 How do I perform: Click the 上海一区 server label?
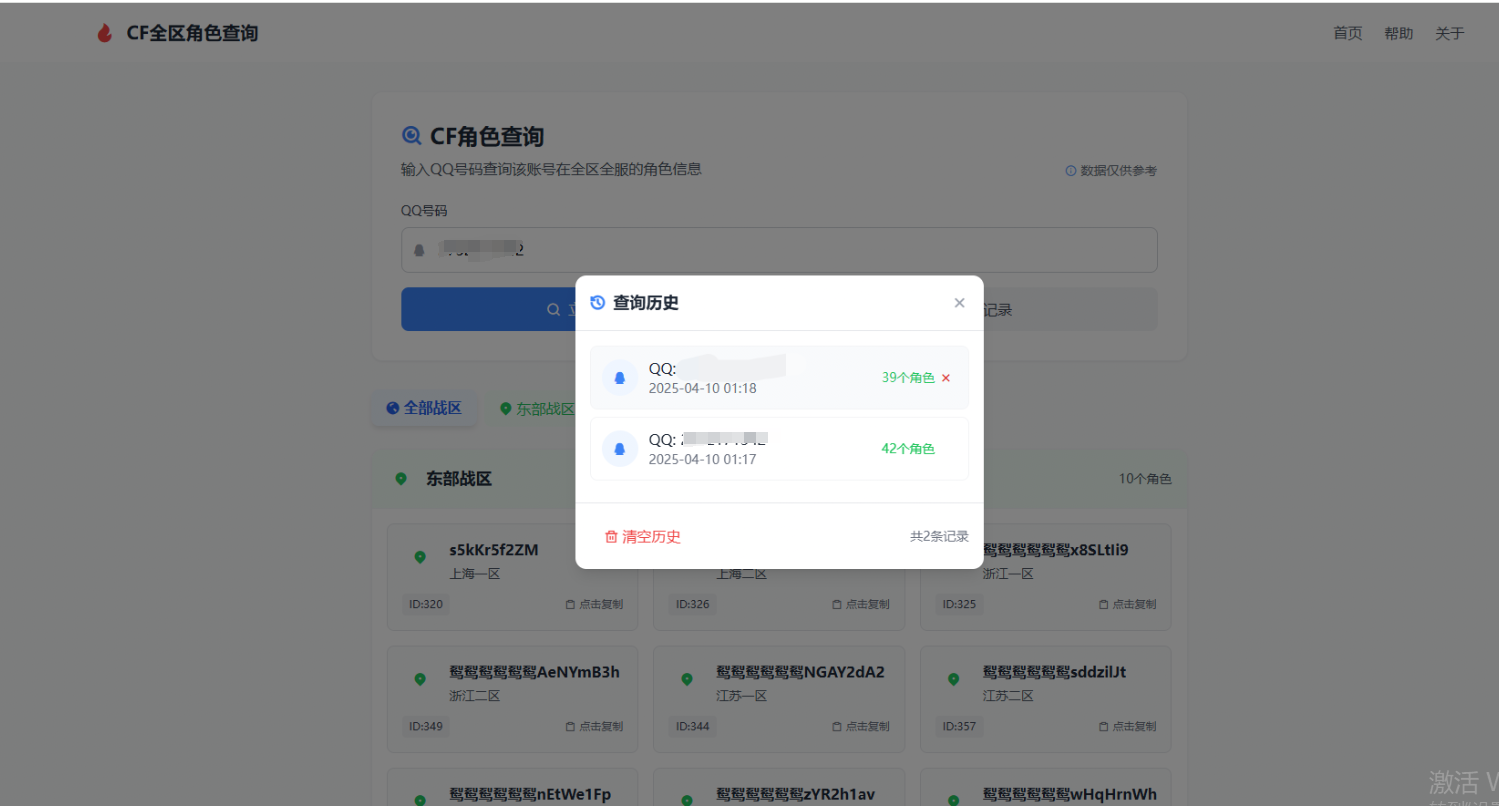click(x=474, y=574)
